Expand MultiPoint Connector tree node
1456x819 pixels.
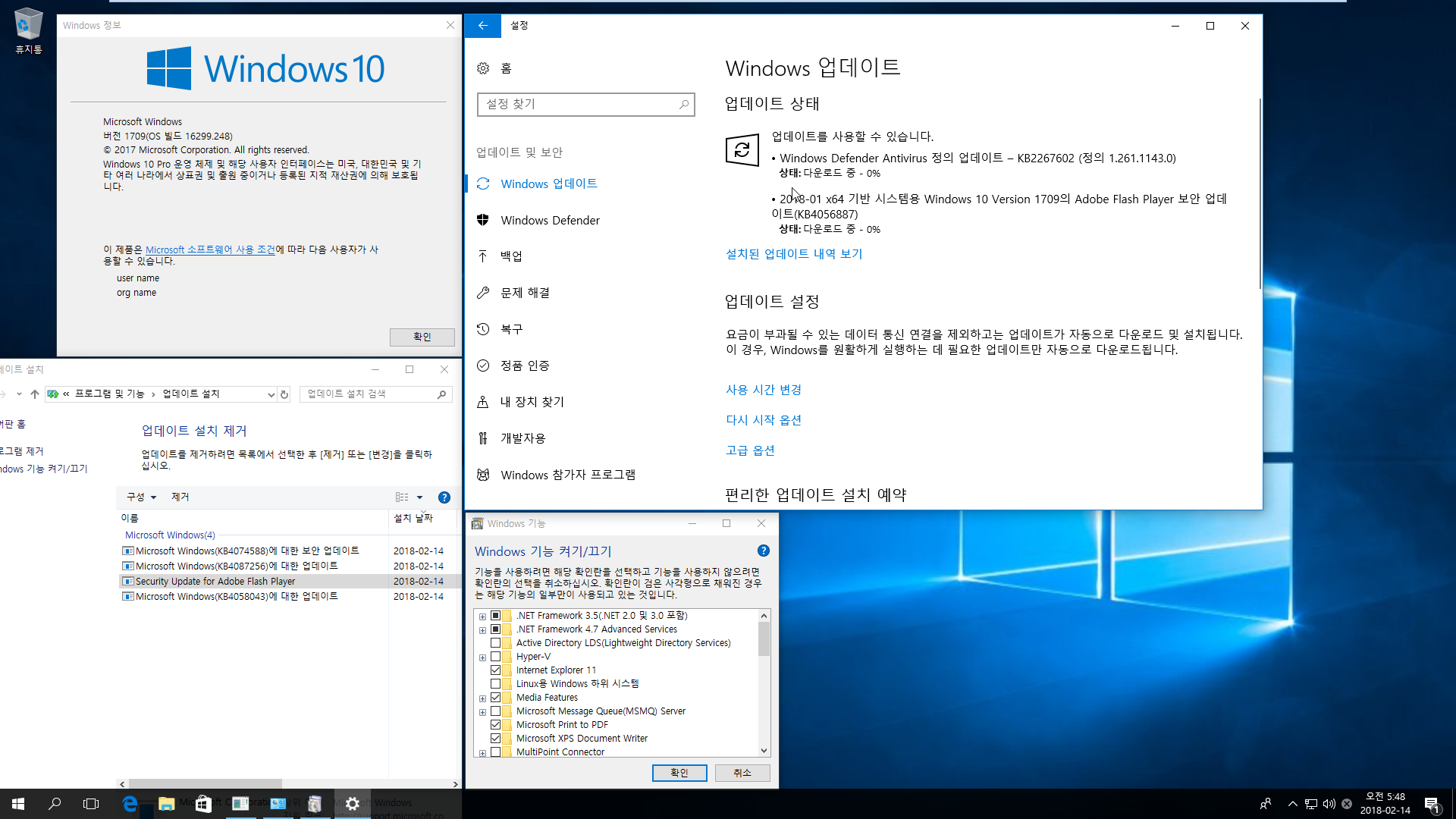(x=482, y=753)
